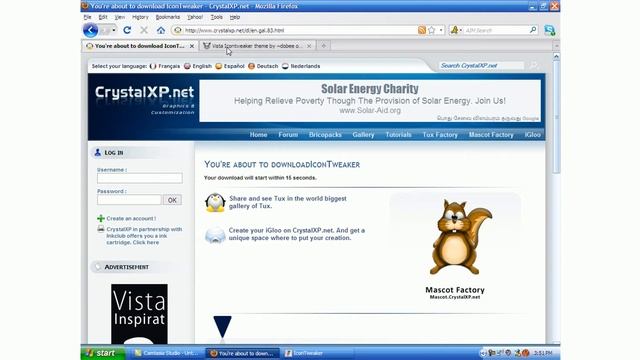Screen dimensions: 640x360
Task: Open the Bookmarks menu
Action: [x=168, y=17]
